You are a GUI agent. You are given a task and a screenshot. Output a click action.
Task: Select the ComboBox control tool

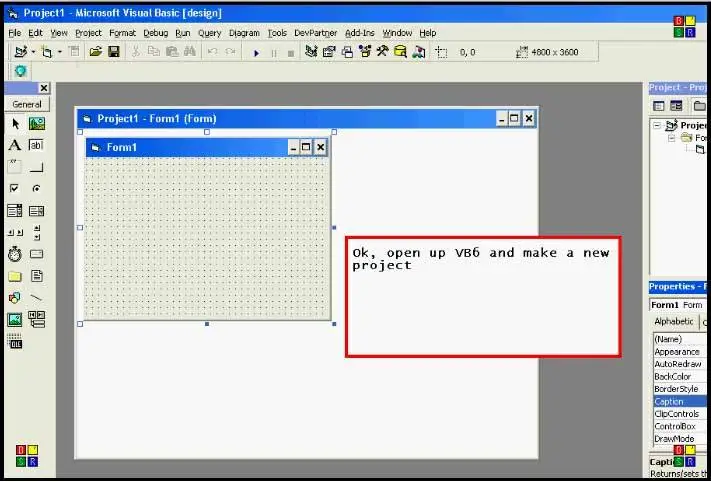click(15, 210)
